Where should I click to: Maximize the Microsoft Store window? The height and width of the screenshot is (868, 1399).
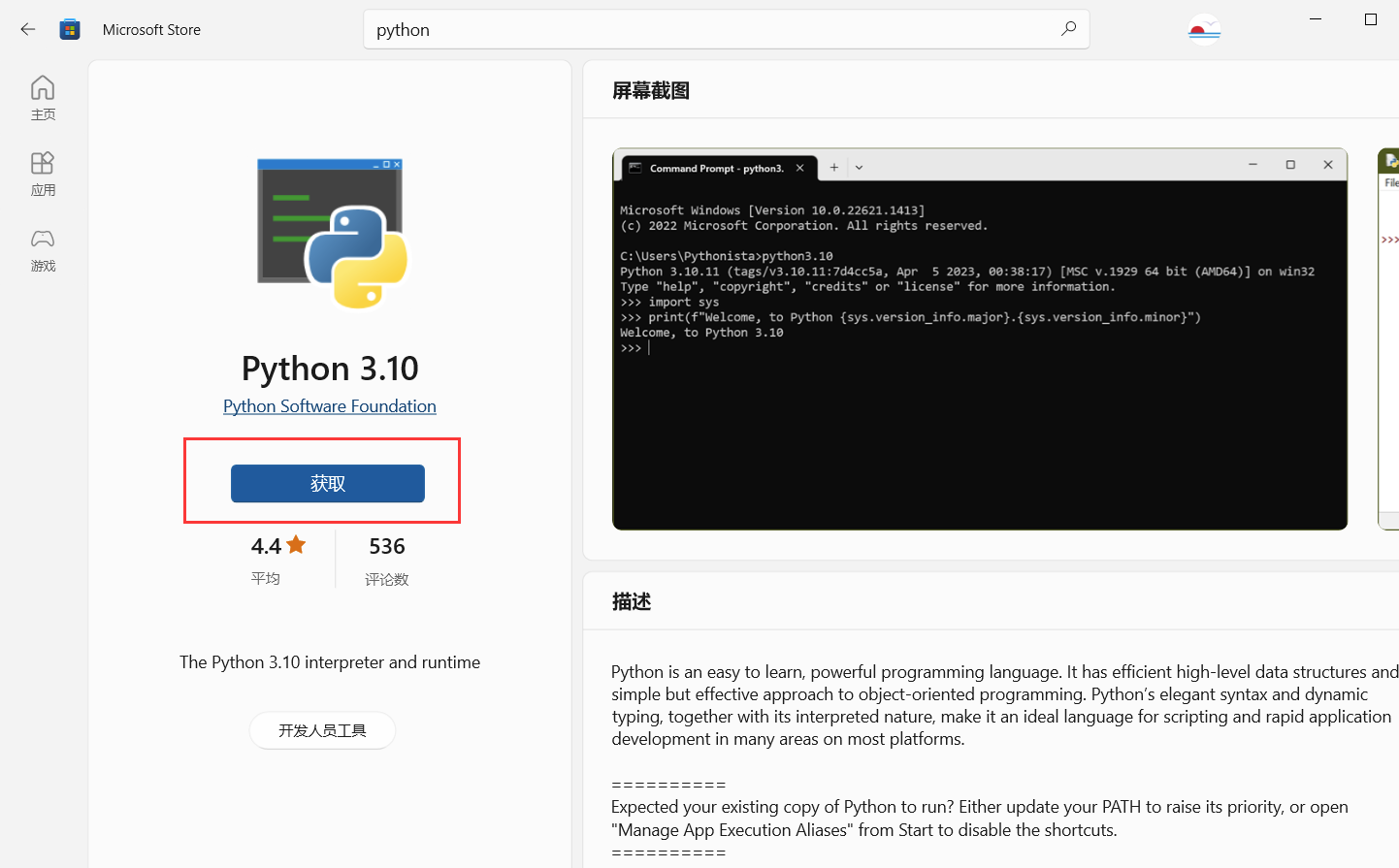[x=1371, y=19]
